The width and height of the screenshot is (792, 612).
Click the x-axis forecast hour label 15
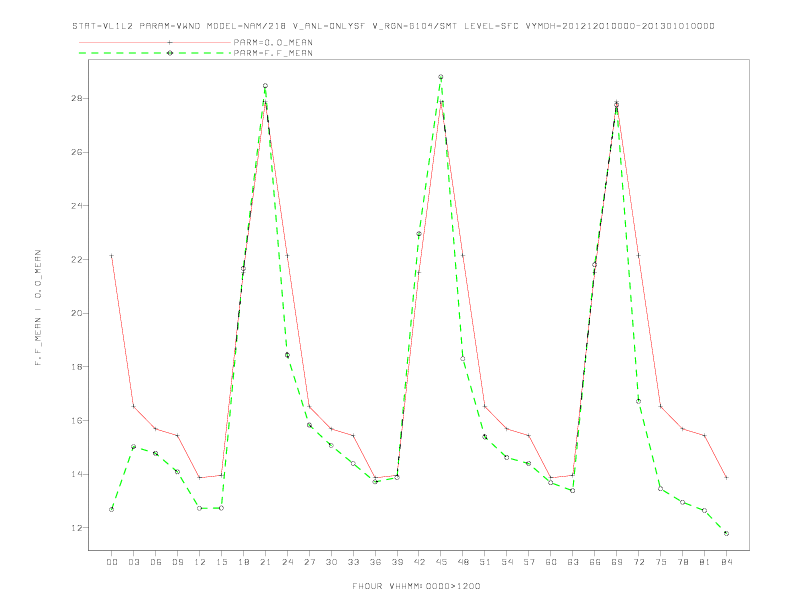pyautogui.click(x=221, y=562)
